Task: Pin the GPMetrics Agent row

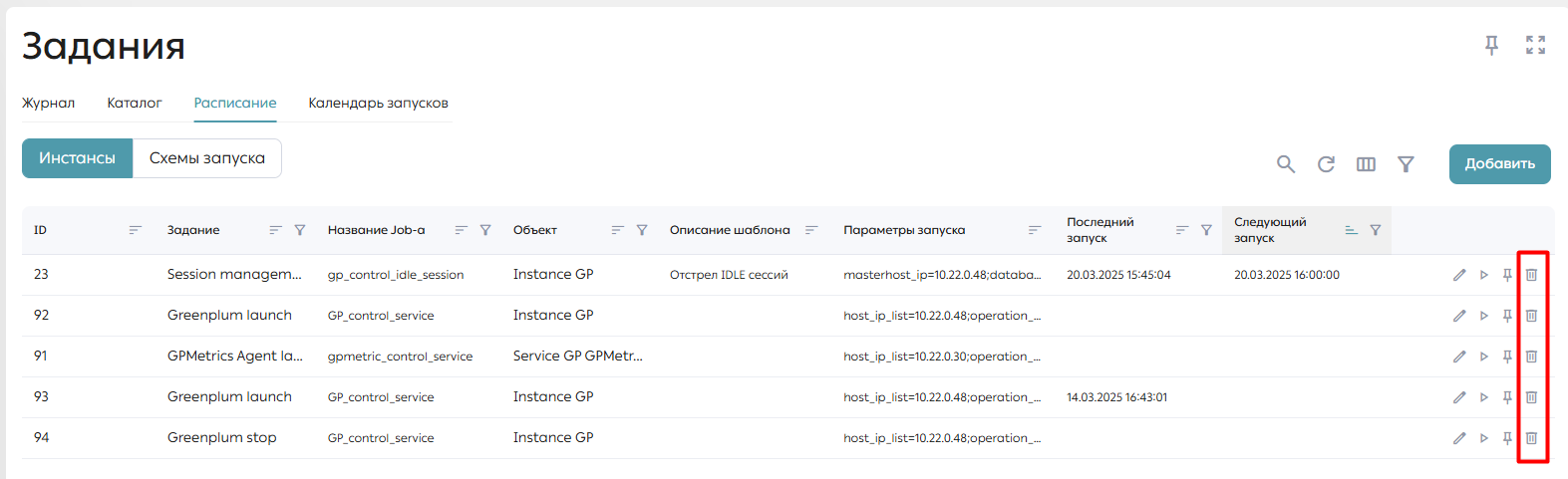Action: pyautogui.click(x=1507, y=357)
